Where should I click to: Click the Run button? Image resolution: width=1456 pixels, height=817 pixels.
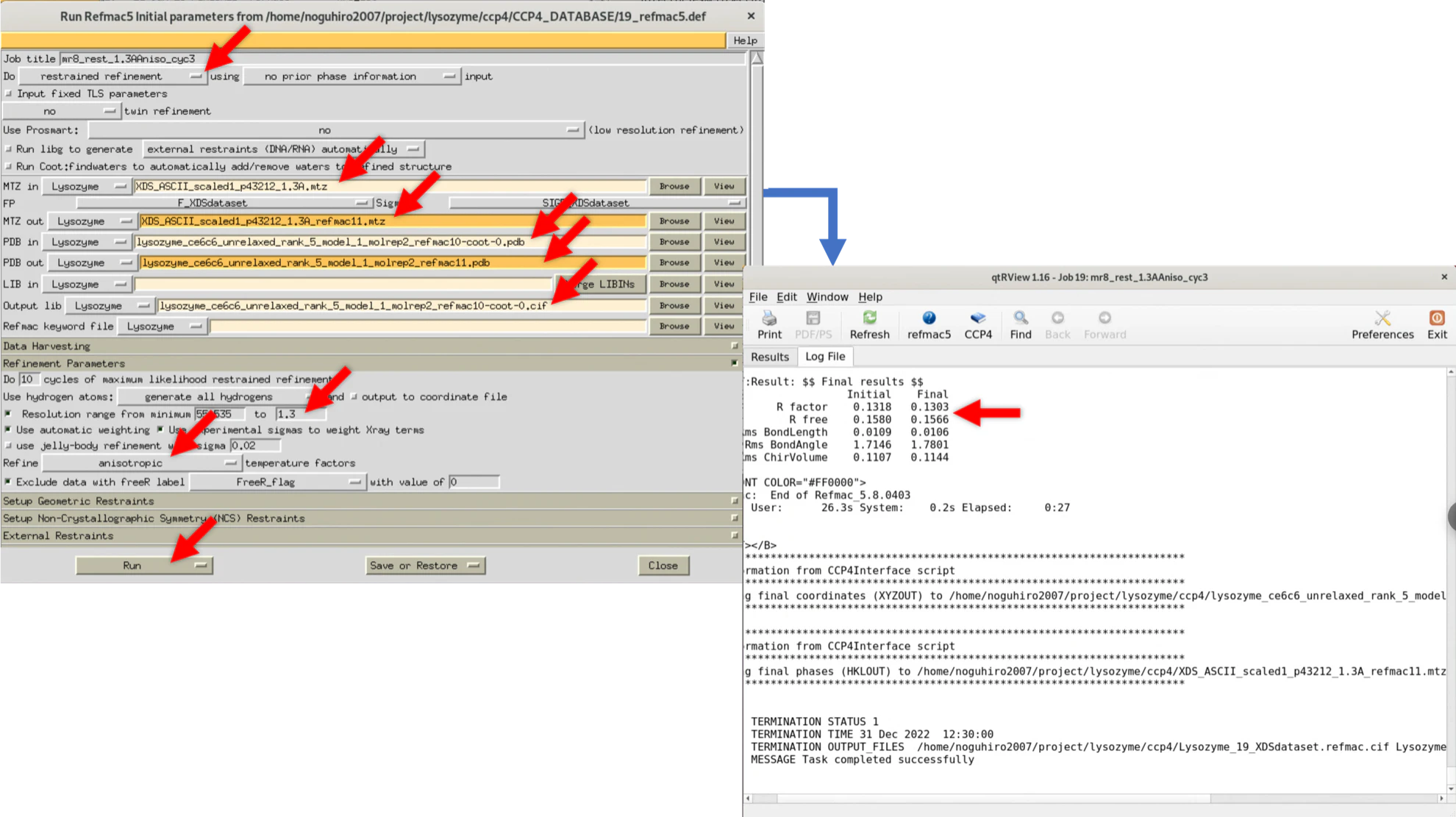point(144,565)
